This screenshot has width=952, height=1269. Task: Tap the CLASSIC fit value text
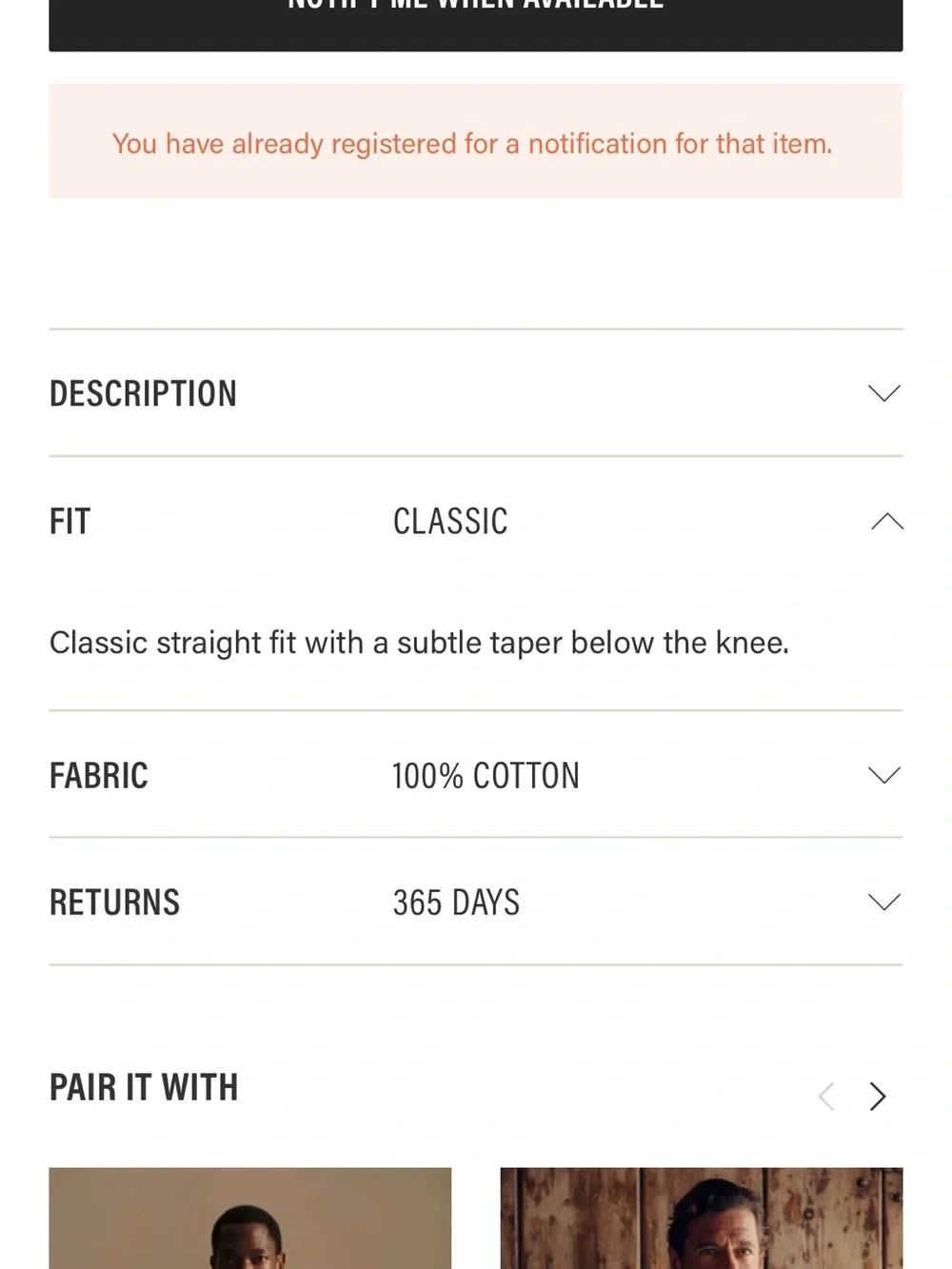point(450,522)
